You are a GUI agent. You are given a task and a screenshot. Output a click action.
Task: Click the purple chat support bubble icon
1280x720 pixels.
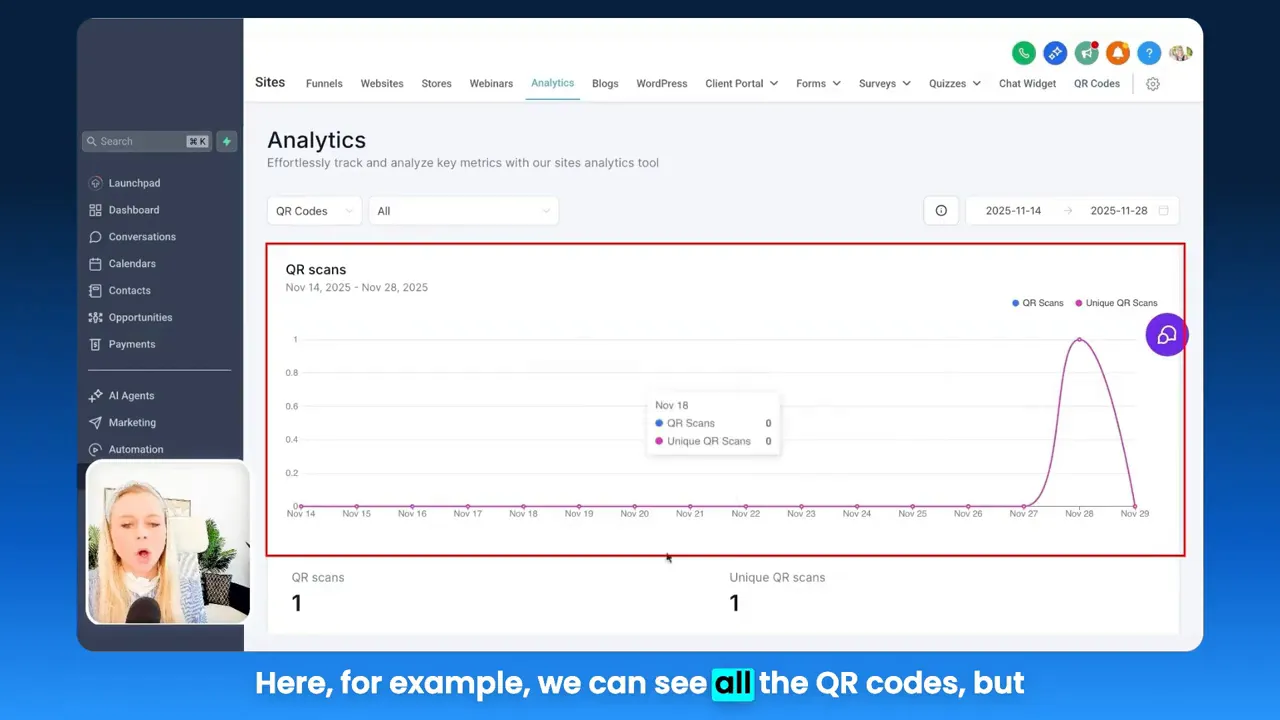click(1166, 335)
